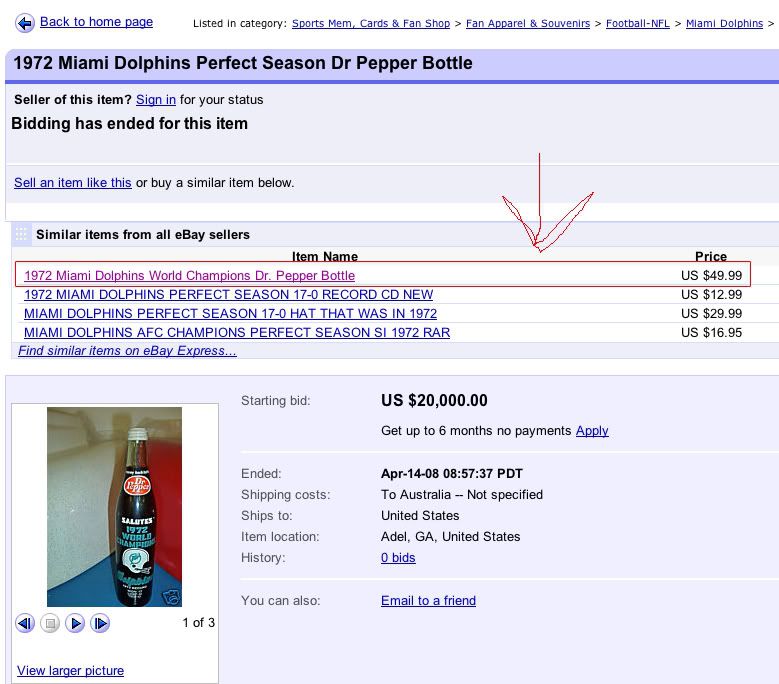Open the Back to home page link
779x684 pixels.
(x=96, y=22)
